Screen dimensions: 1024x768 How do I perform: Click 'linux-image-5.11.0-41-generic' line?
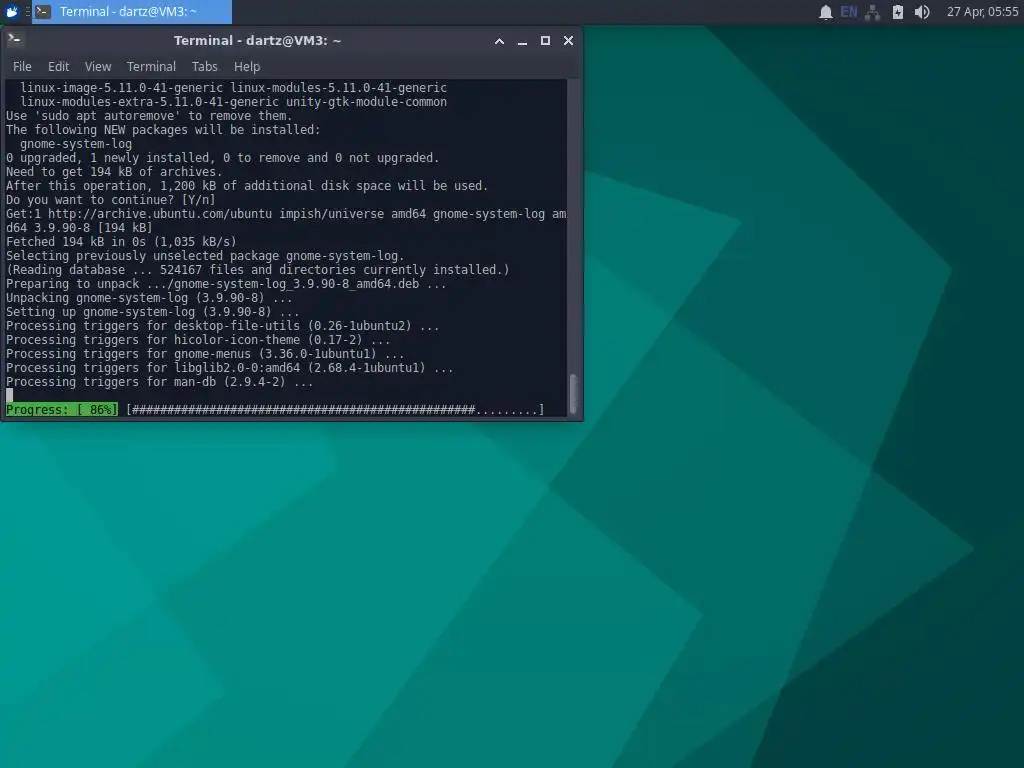(233, 88)
